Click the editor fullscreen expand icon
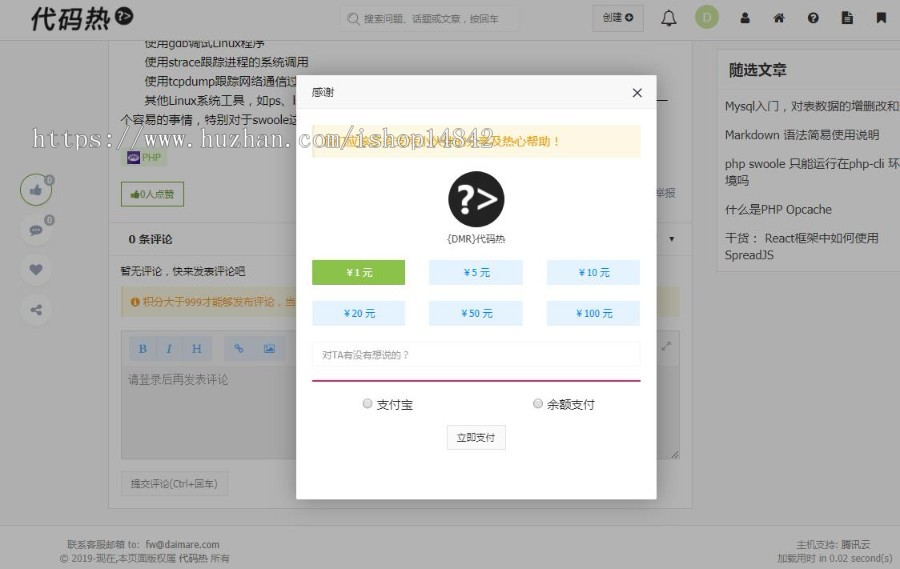This screenshot has height=569, width=900. [x=666, y=346]
